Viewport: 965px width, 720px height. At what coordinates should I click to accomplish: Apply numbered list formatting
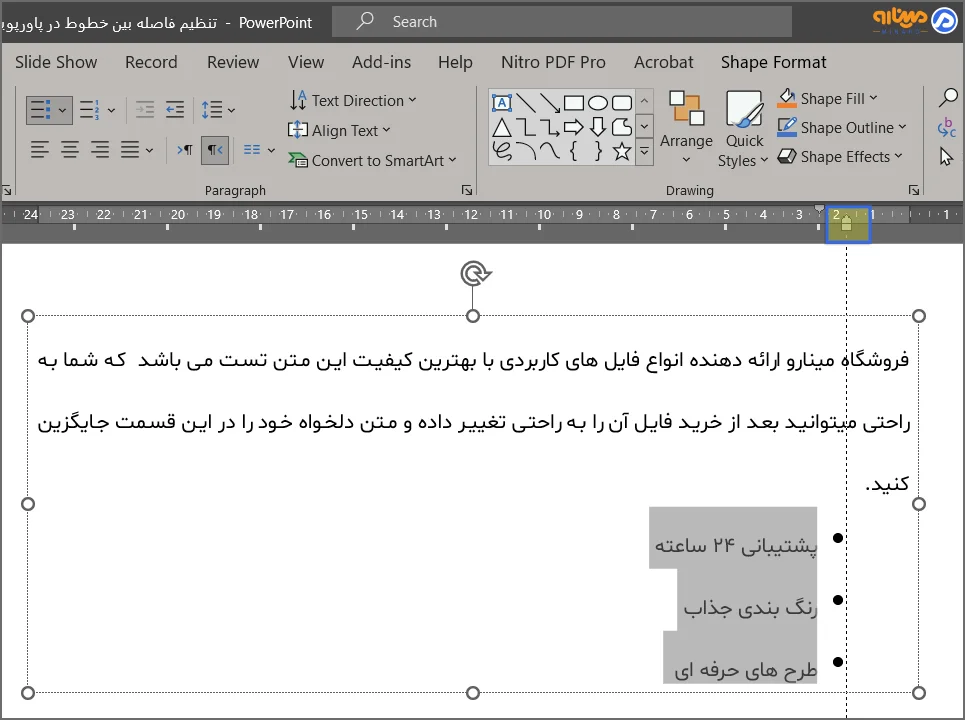[90, 110]
